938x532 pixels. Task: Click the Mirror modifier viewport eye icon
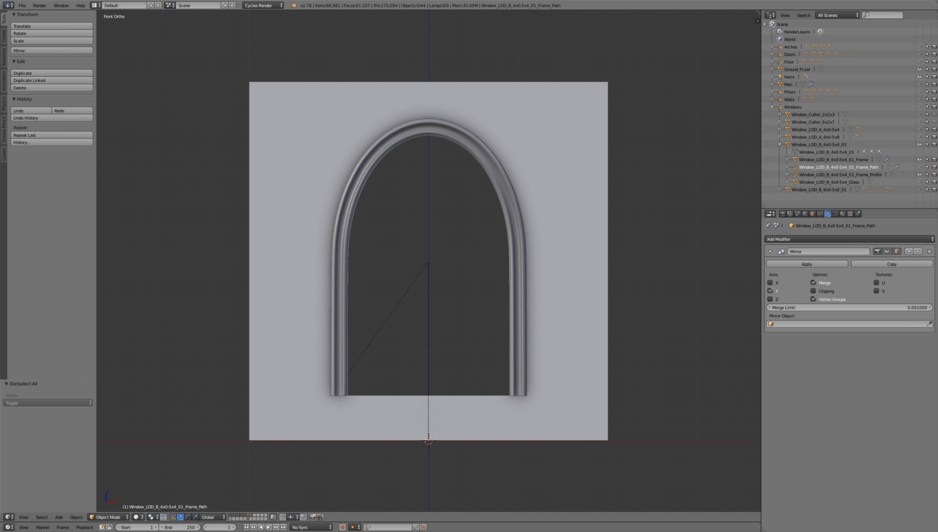[x=887, y=251]
